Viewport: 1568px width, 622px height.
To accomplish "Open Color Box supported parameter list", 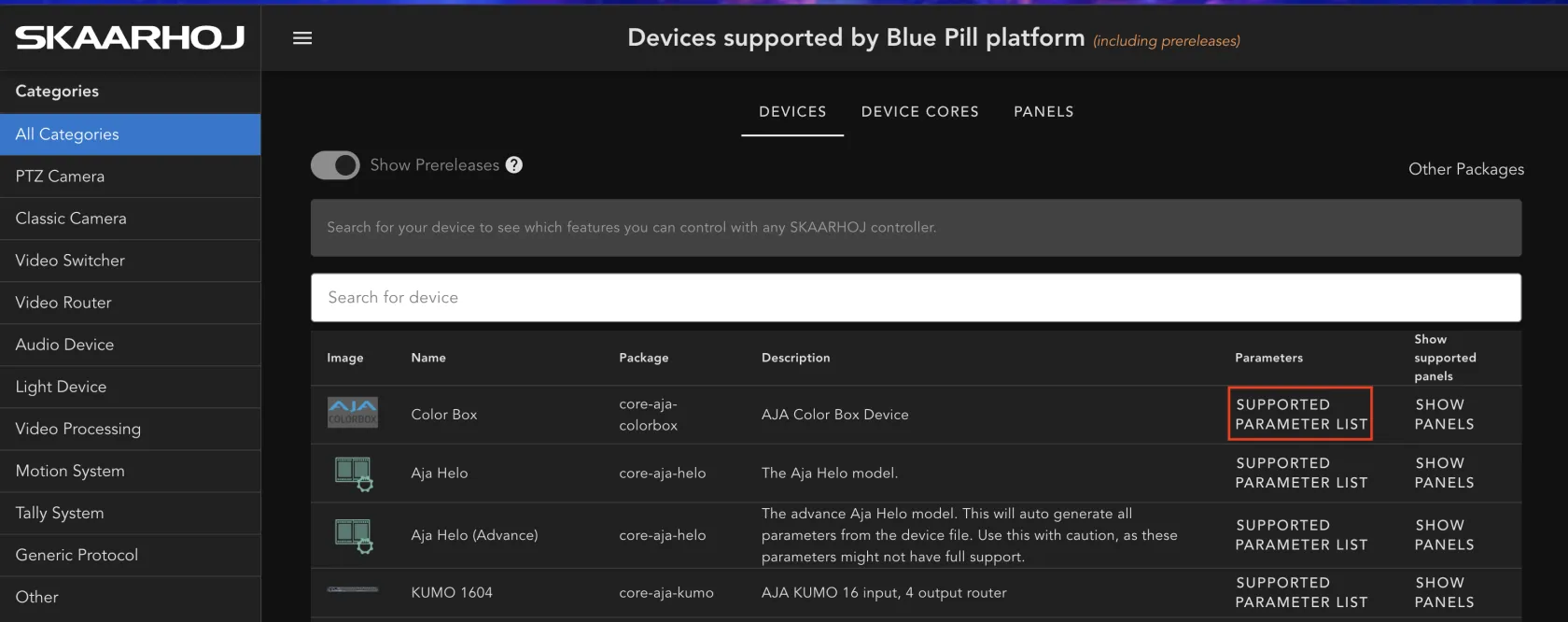I will (x=1301, y=415).
